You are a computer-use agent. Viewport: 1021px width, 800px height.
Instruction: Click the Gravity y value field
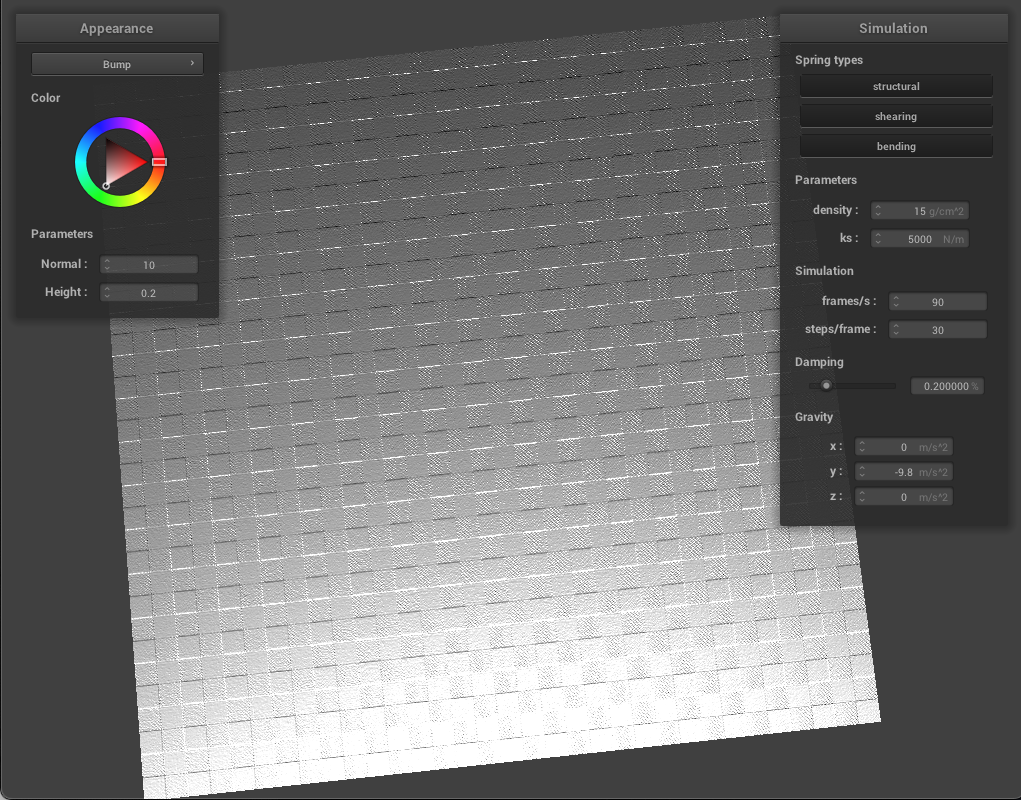[x=903, y=471]
